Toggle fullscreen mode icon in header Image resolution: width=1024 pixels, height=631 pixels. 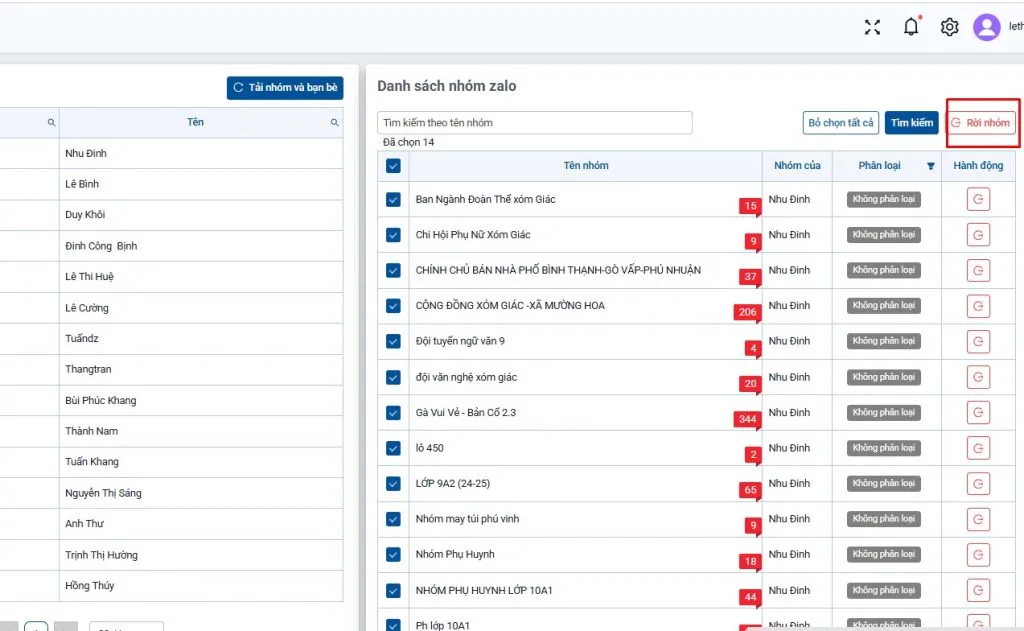tap(872, 27)
